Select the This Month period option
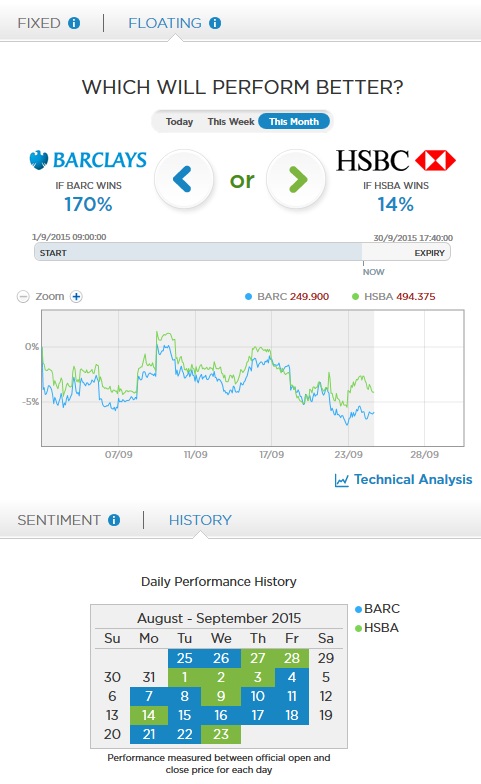 click(294, 122)
